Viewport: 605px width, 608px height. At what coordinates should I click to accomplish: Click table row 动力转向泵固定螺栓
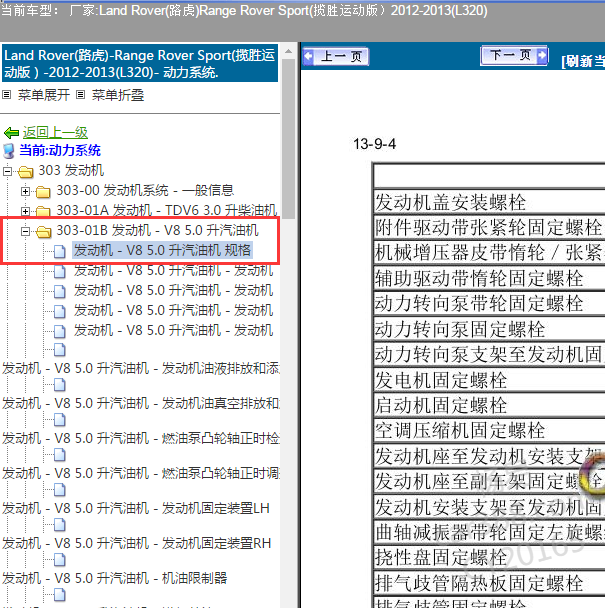tap(489, 329)
